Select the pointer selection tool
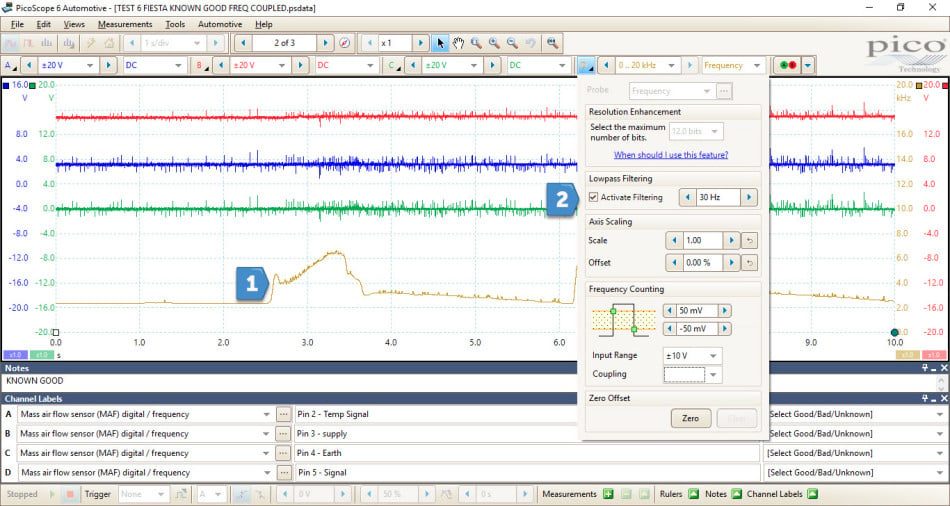The image size is (950, 506). (x=440, y=43)
